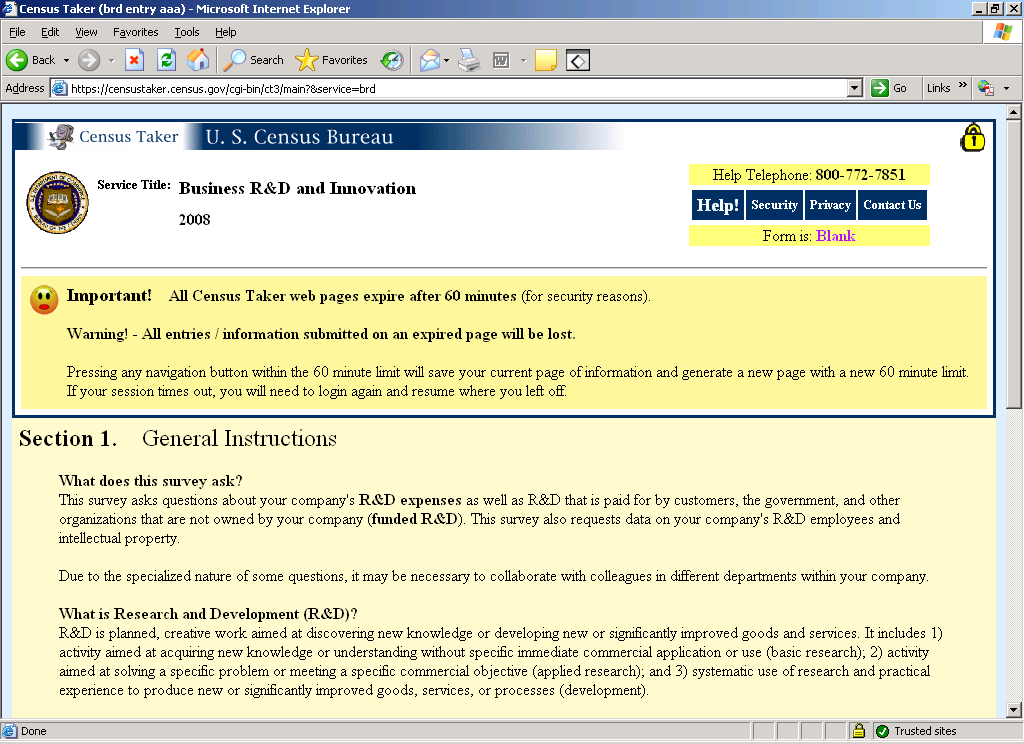This screenshot has height=744, width=1024.
Task: Open the Help menu
Action: tap(225, 32)
